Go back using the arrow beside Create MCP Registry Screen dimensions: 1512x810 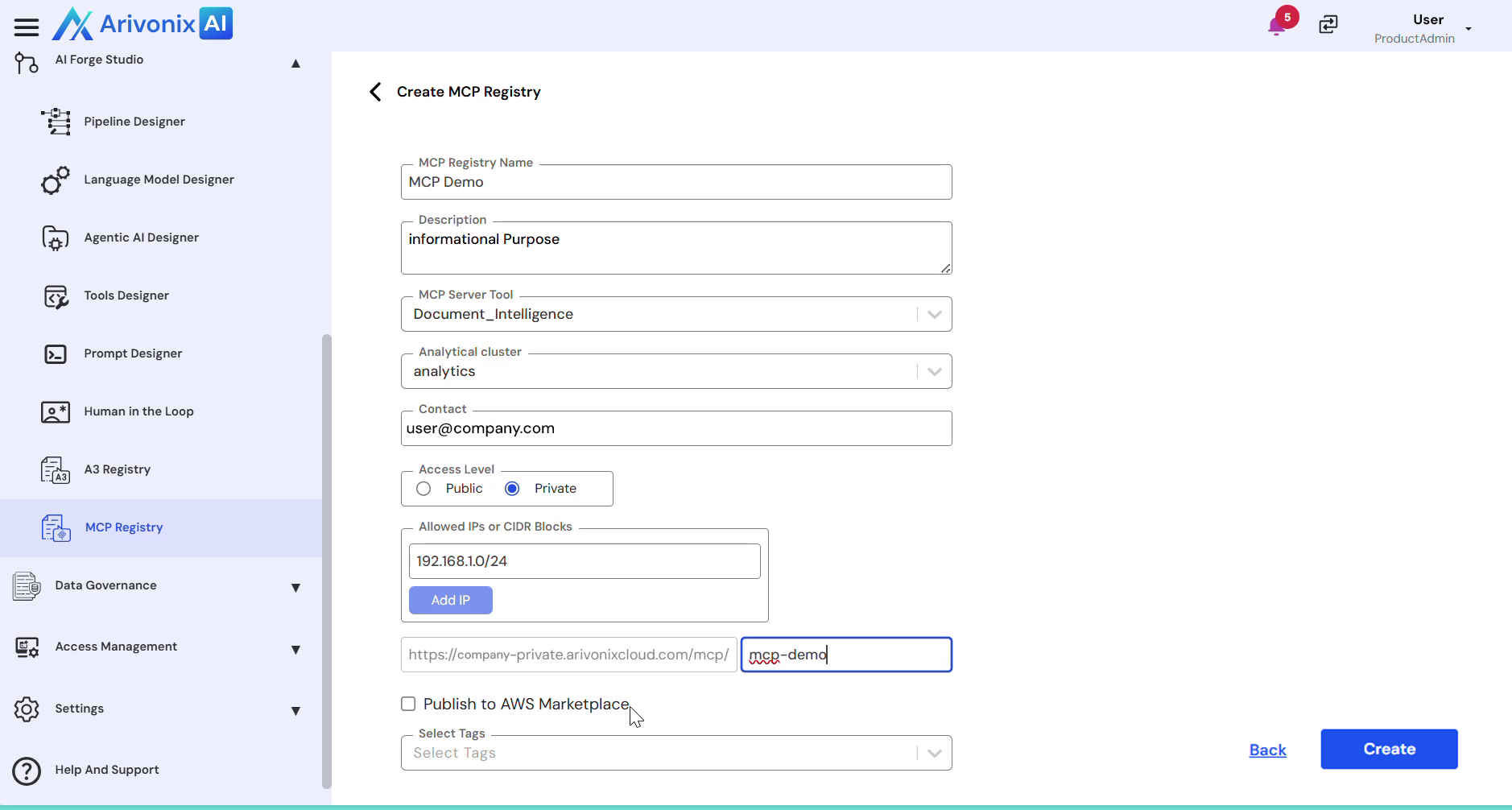click(x=375, y=92)
